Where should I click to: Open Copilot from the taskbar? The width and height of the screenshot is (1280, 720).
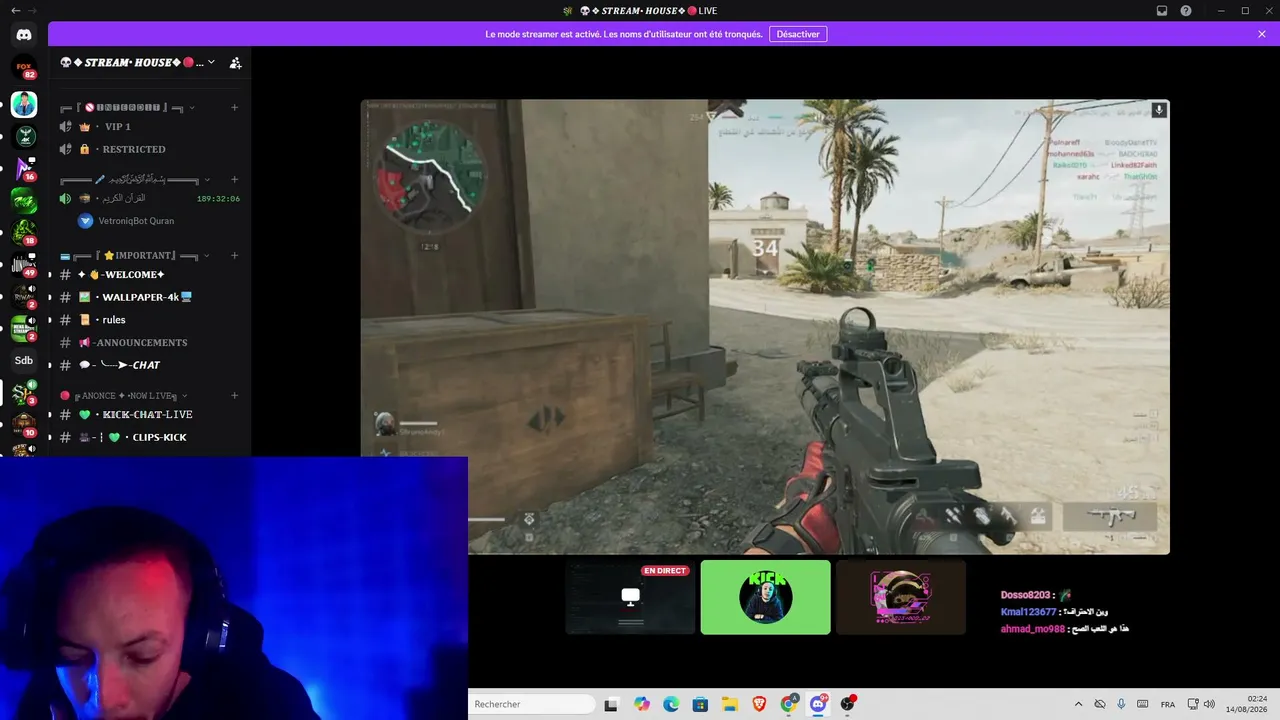point(641,704)
